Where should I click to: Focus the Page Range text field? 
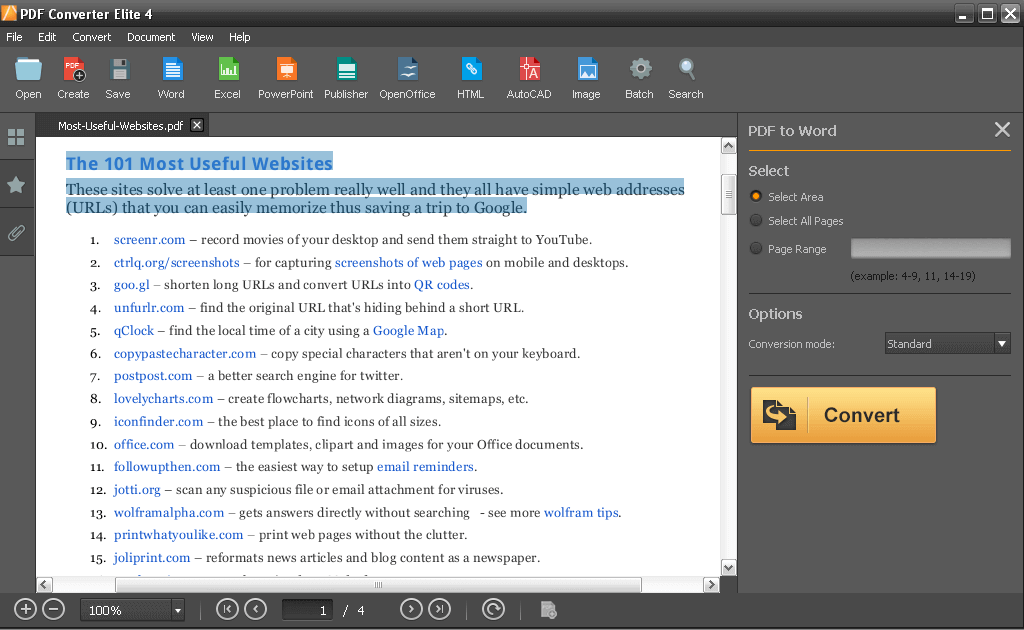point(931,248)
